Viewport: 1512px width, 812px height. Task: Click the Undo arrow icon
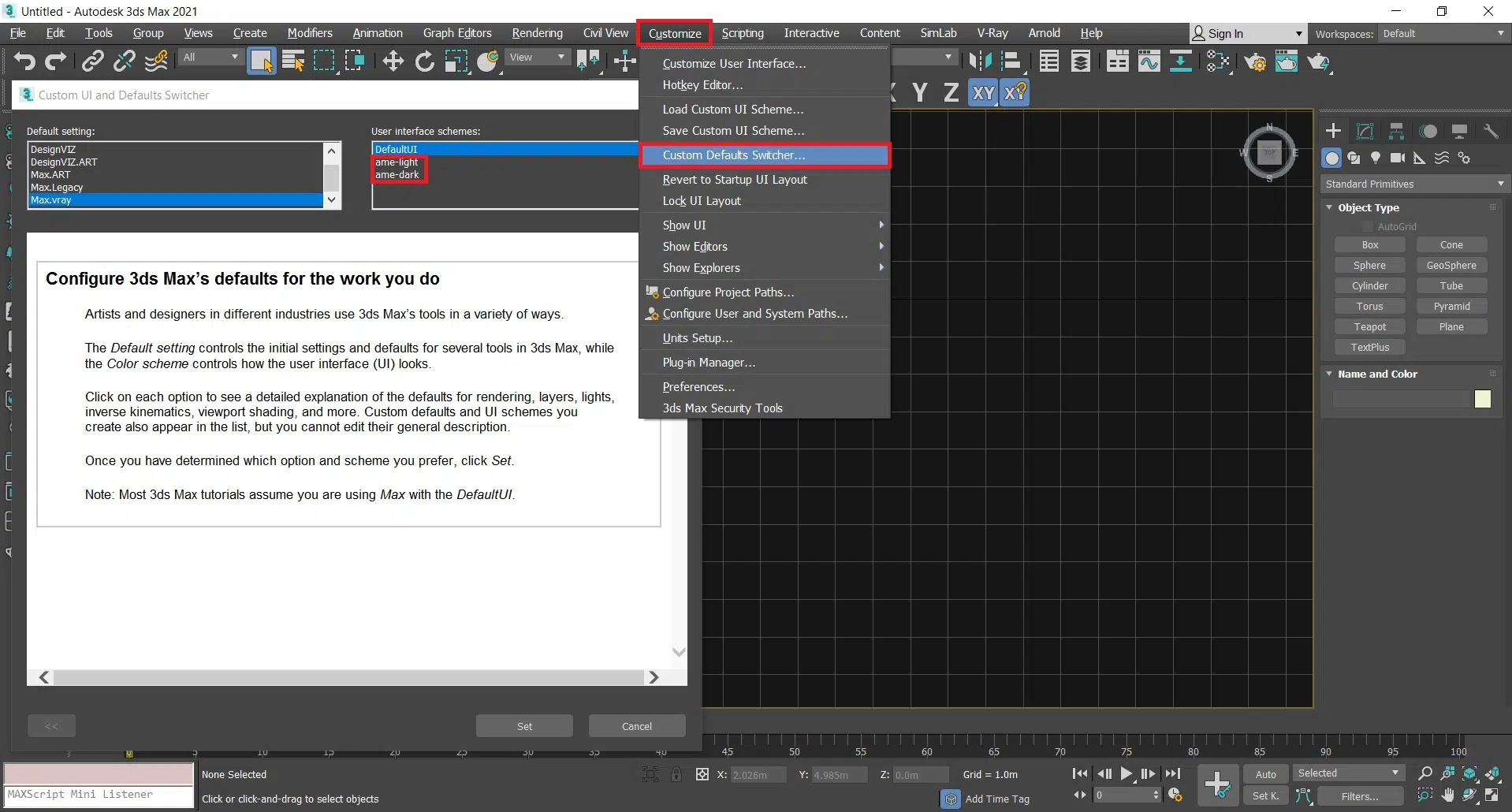tap(24, 61)
